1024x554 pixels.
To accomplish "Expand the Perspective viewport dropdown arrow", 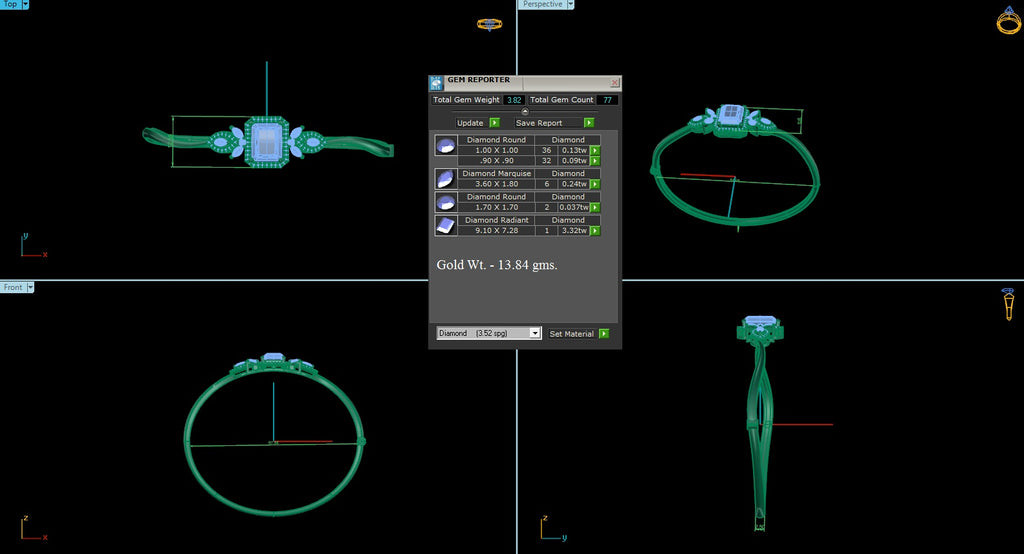I will (570, 4).
